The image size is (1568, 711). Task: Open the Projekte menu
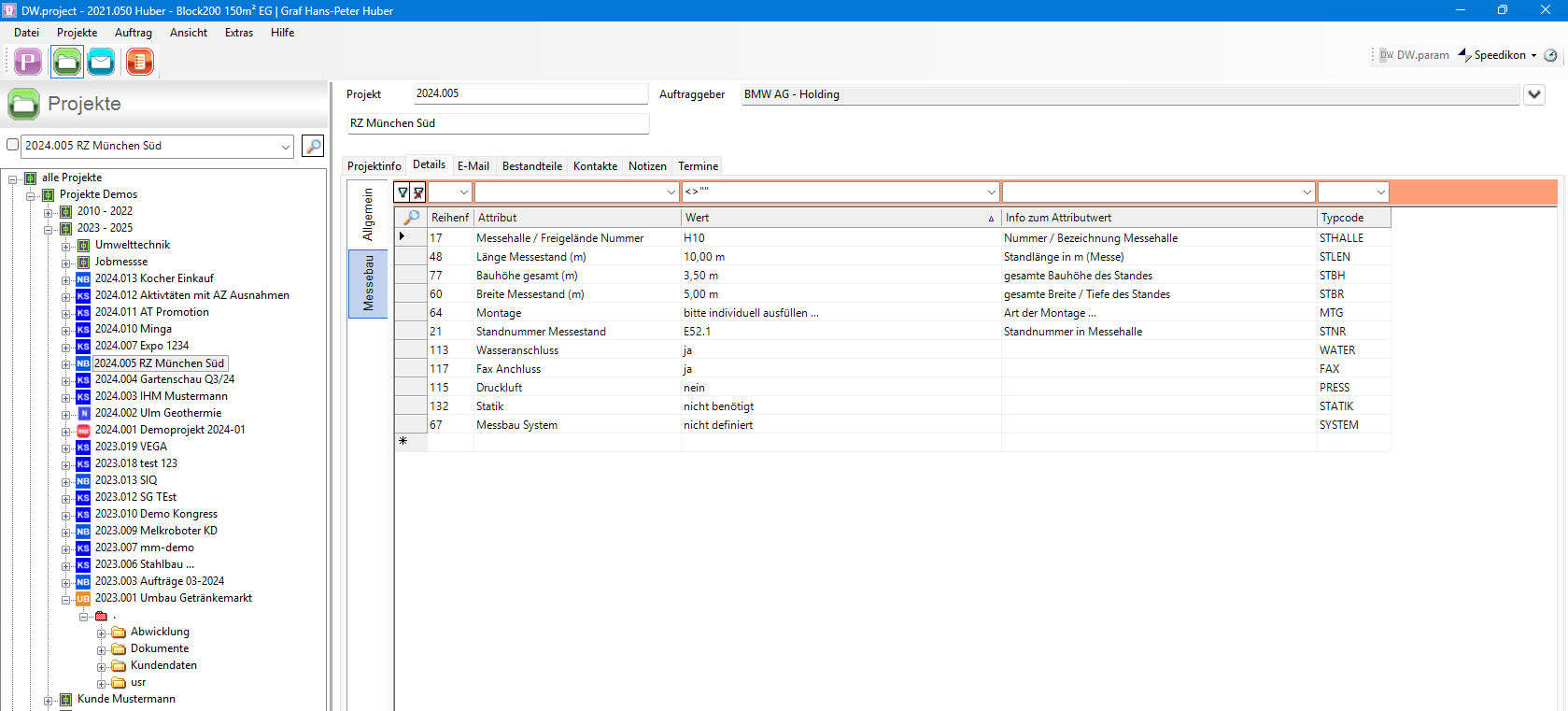pyautogui.click(x=77, y=33)
